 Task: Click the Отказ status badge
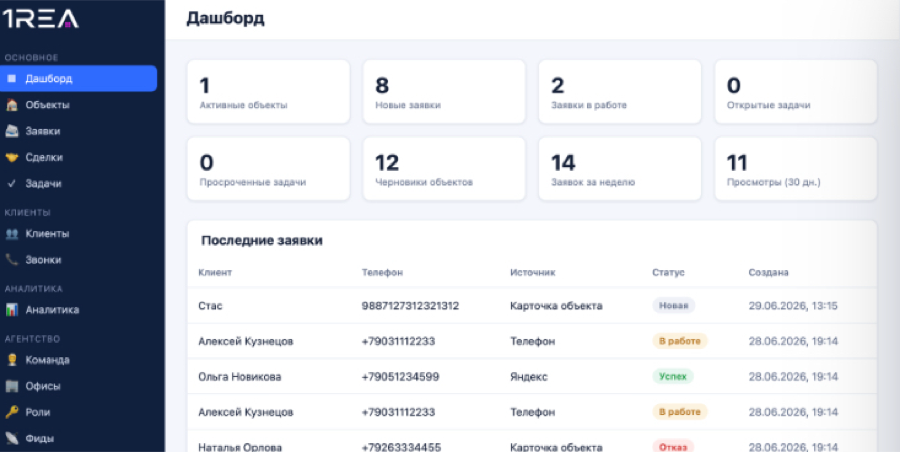tap(673, 447)
